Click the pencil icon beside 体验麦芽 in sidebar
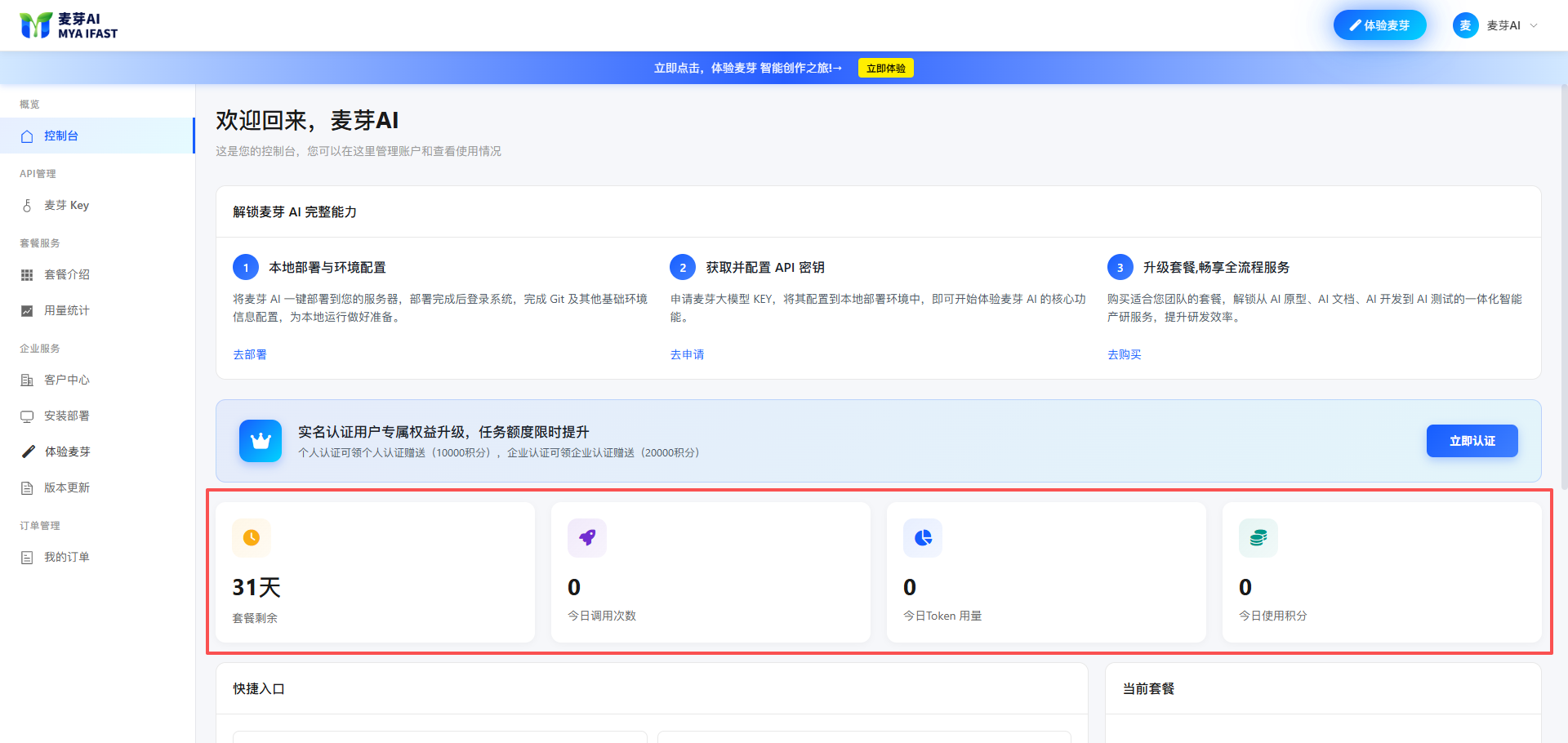The image size is (1568, 743). pyautogui.click(x=28, y=452)
